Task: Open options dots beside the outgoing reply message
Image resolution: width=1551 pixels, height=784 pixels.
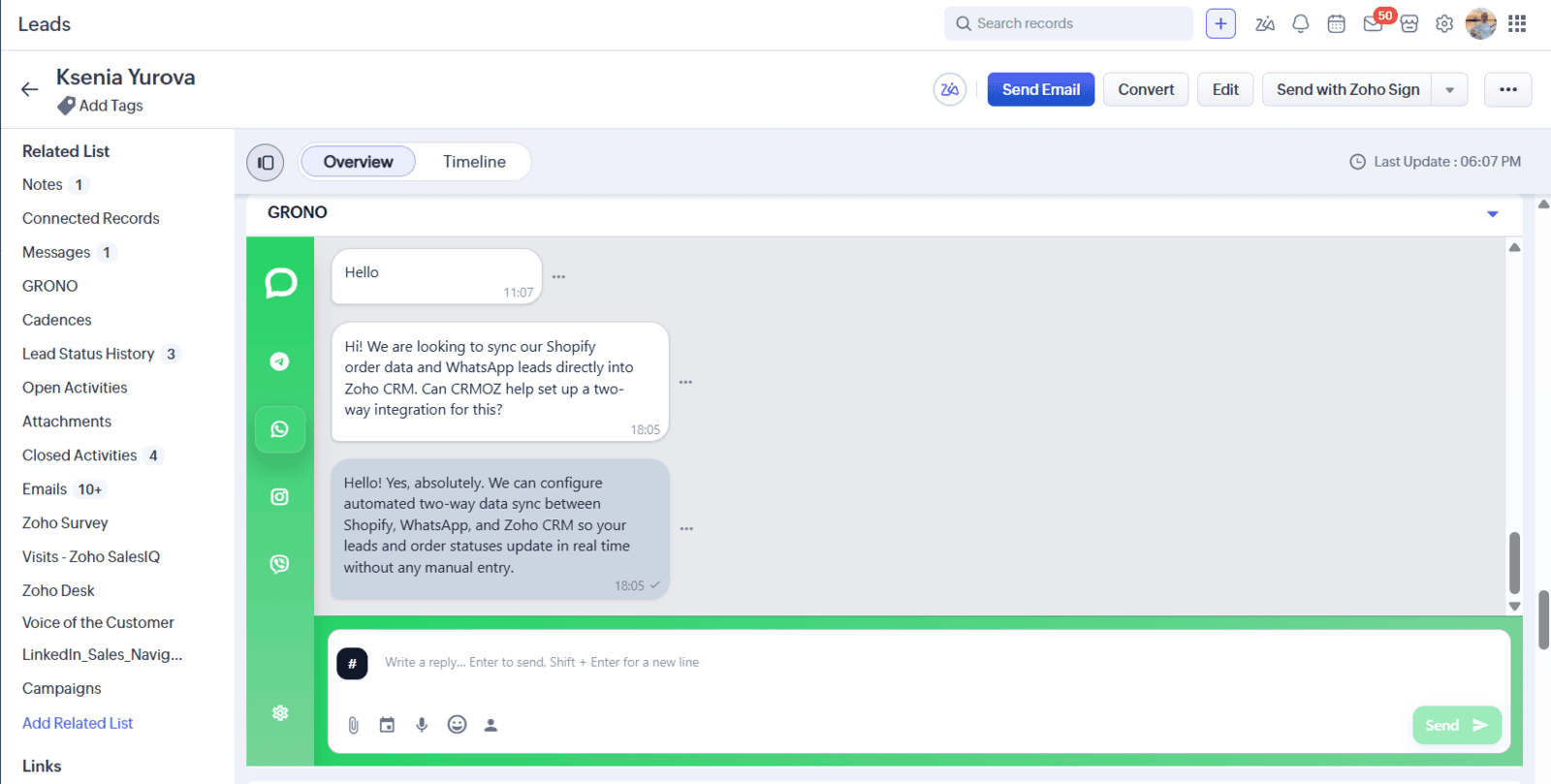Action: [686, 529]
